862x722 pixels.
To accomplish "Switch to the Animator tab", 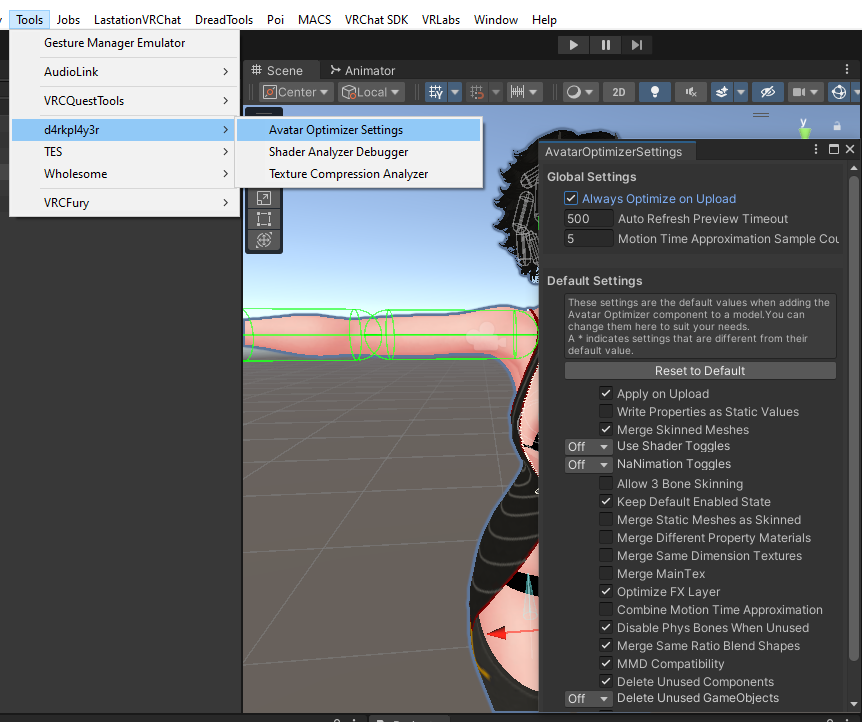I will tap(362, 71).
